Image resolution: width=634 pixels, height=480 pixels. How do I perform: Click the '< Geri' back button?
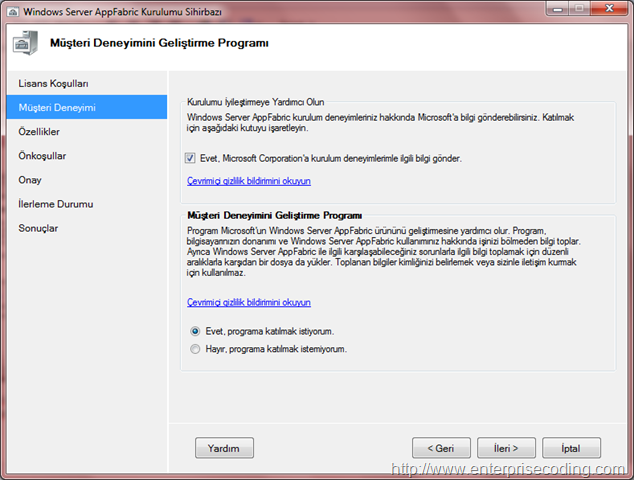click(441, 448)
